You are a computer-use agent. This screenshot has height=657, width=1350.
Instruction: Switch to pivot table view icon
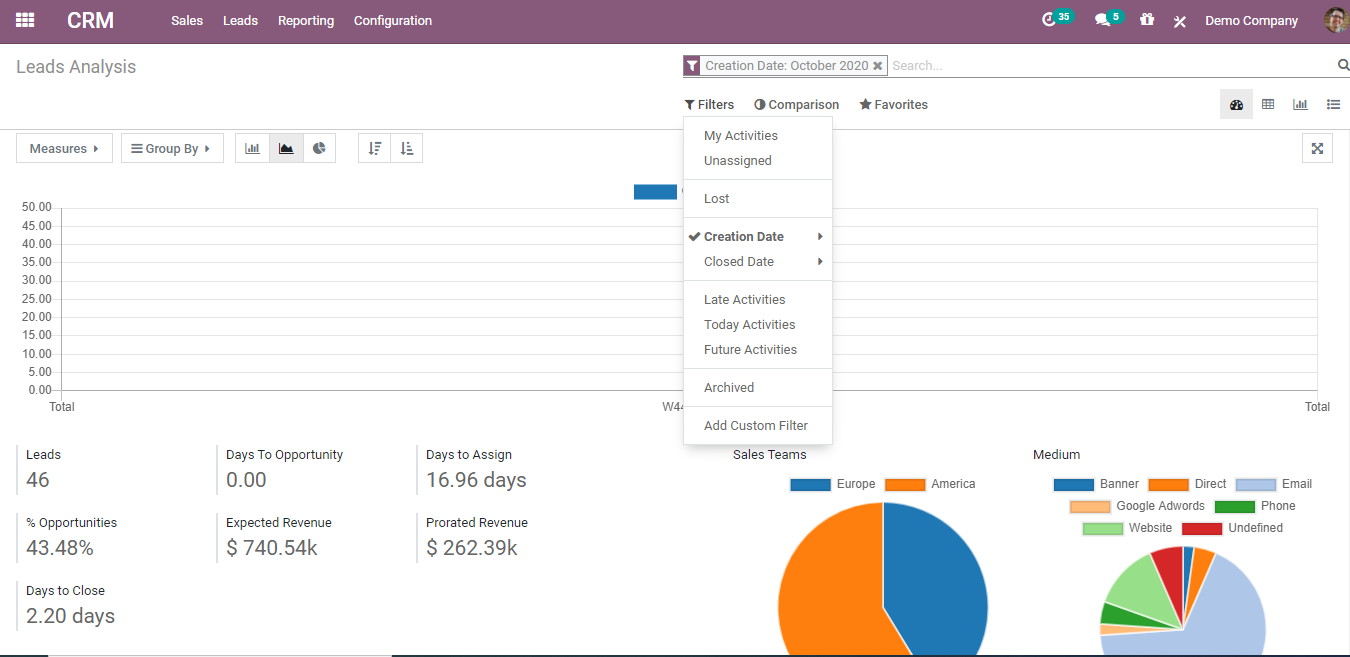(x=1268, y=105)
